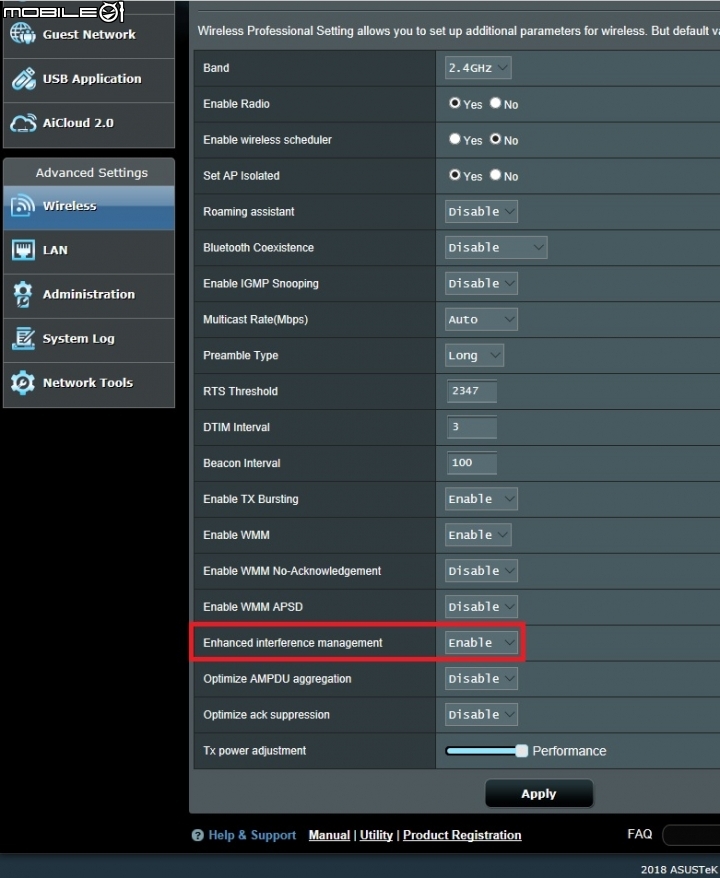The height and width of the screenshot is (878, 720).
Task: Open Guest Network menu item
Action: [x=89, y=35]
